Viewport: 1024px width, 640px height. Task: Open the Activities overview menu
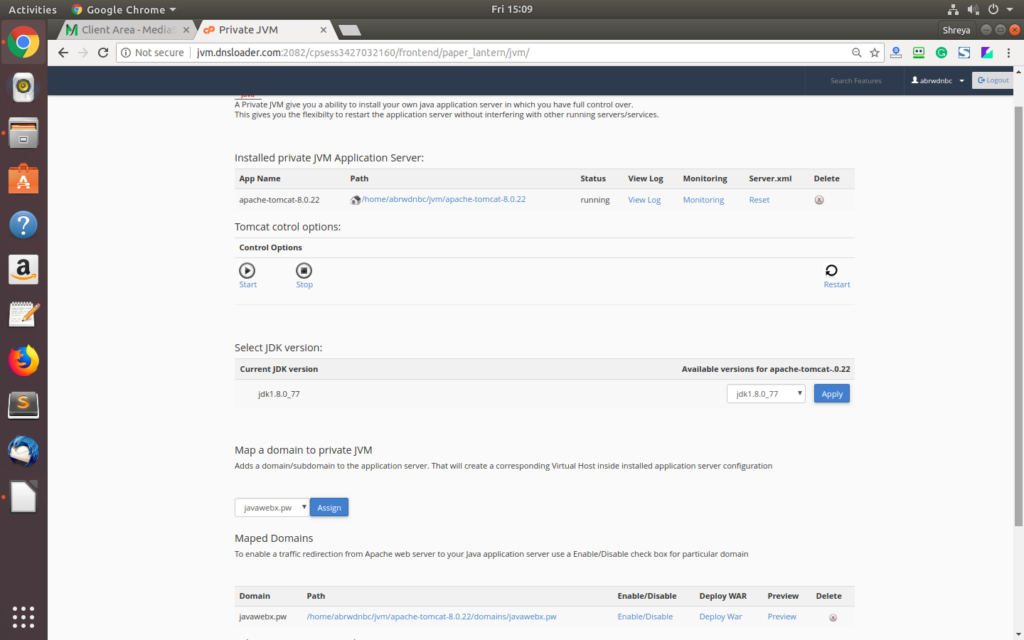click(33, 9)
